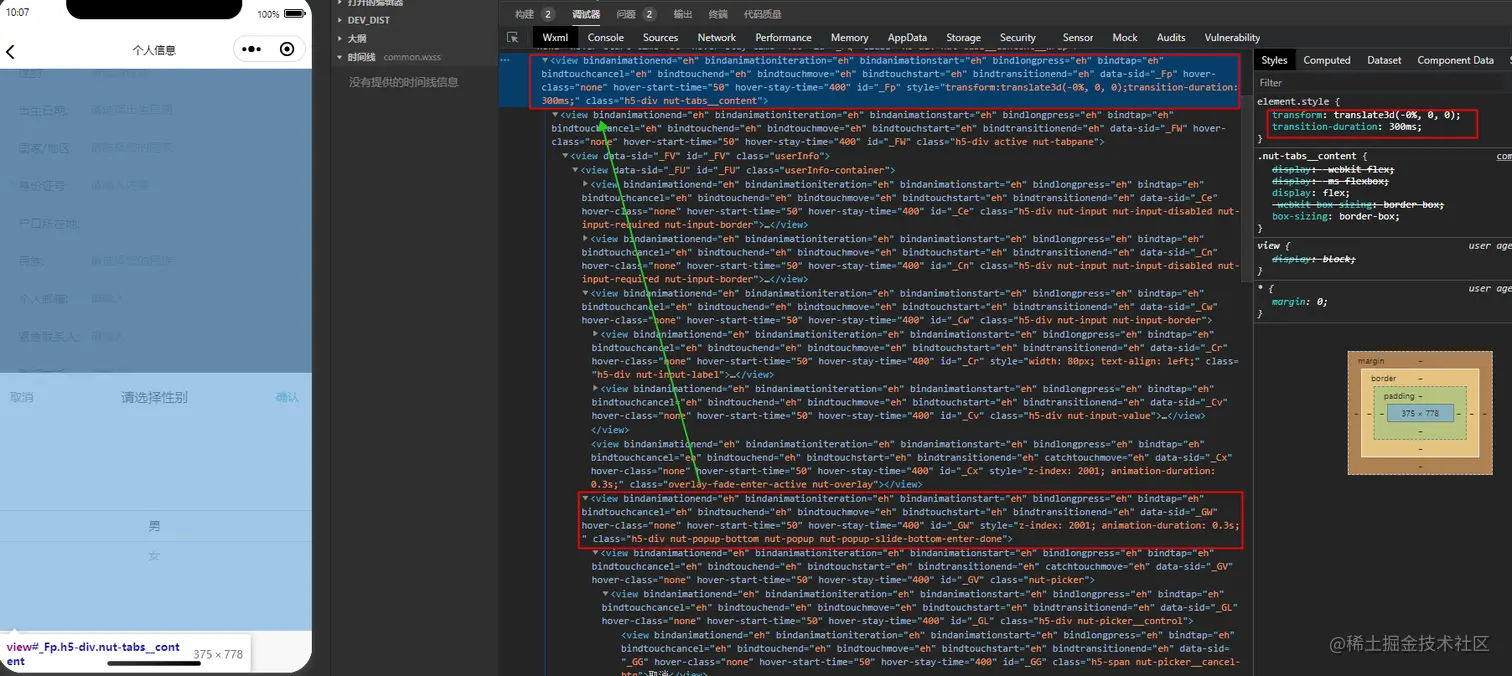Viewport: 1512px width, 676px height.
Task: Click the margin: 0 property
Action: point(1299,301)
